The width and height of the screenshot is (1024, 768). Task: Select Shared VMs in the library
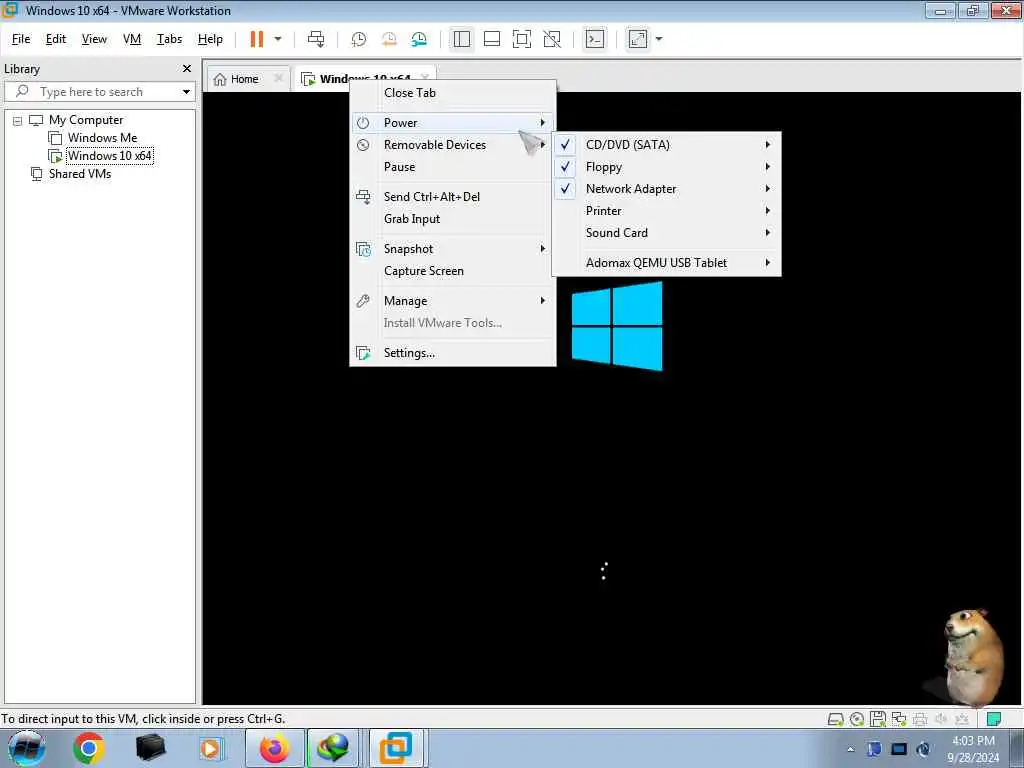(x=80, y=174)
